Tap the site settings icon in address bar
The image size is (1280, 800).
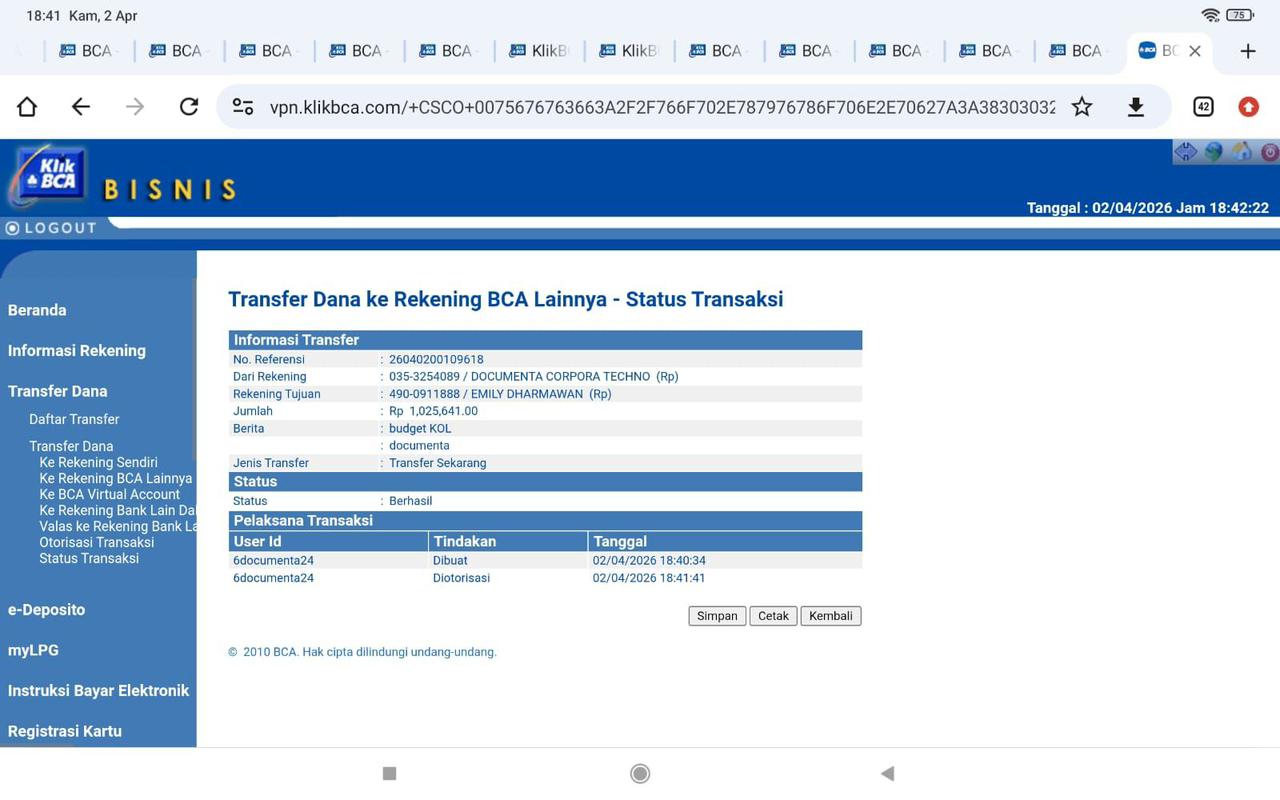tap(243, 107)
